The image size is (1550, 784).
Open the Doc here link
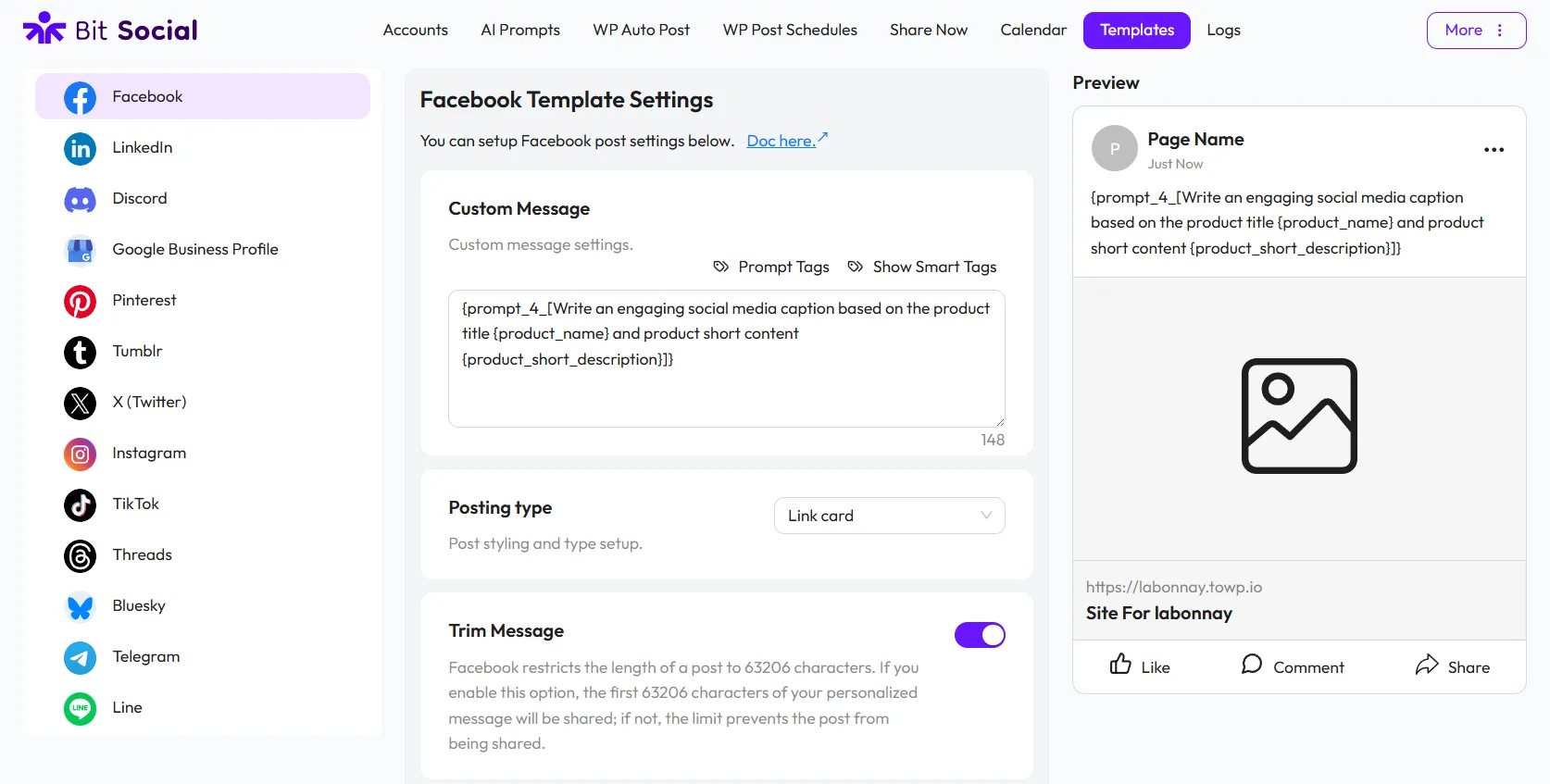(787, 140)
